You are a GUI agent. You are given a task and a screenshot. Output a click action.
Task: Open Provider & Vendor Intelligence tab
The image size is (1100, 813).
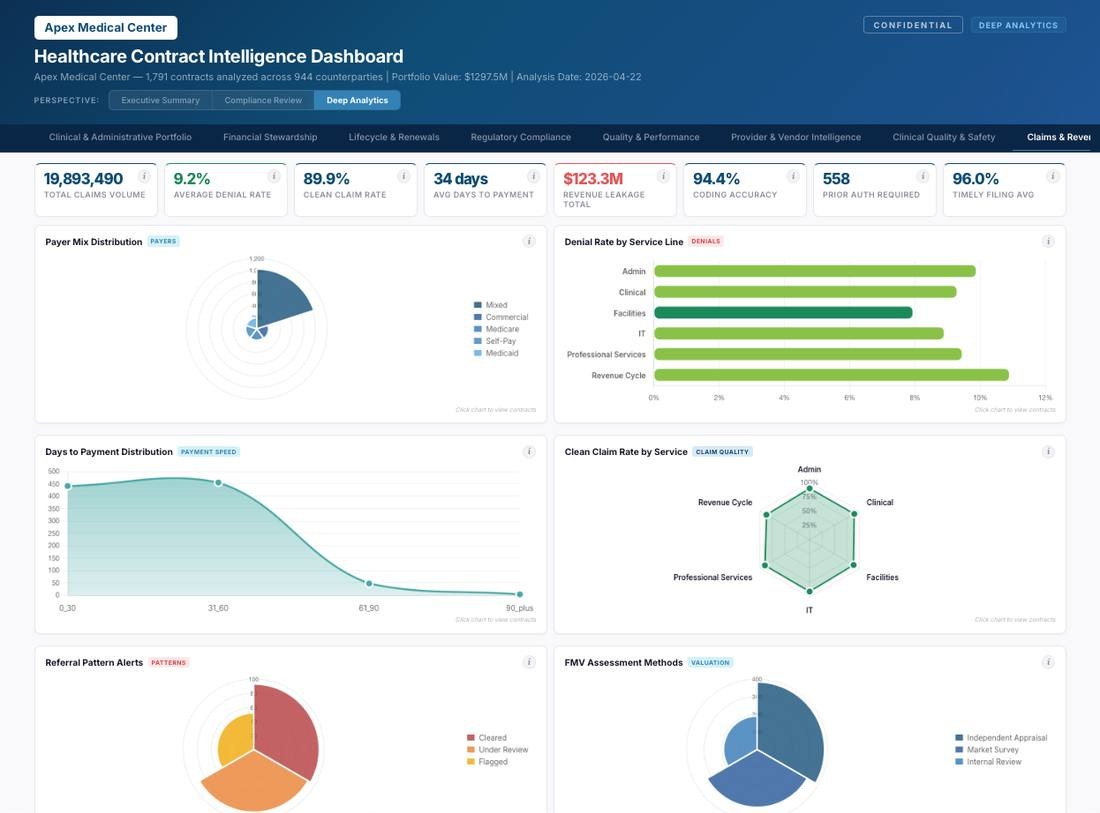[x=796, y=137]
